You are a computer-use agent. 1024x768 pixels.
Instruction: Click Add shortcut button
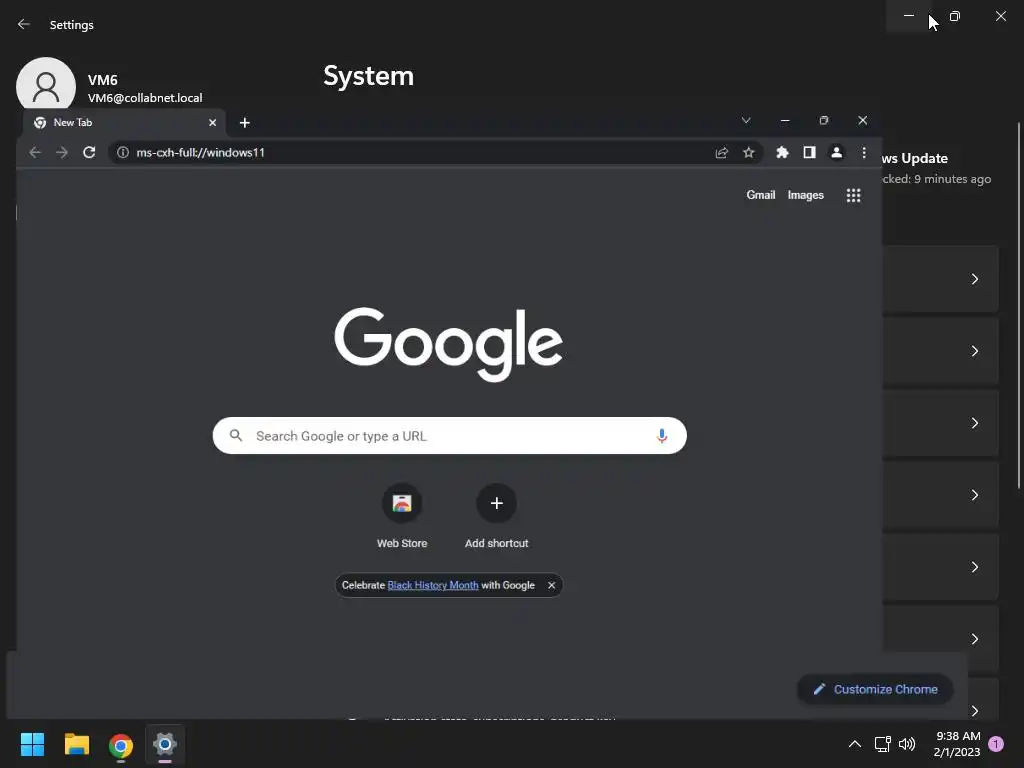pos(496,516)
